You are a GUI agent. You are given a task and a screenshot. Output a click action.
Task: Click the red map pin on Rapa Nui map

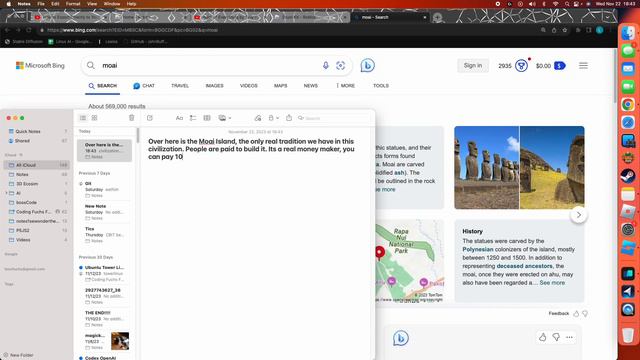pyautogui.click(x=379, y=252)
